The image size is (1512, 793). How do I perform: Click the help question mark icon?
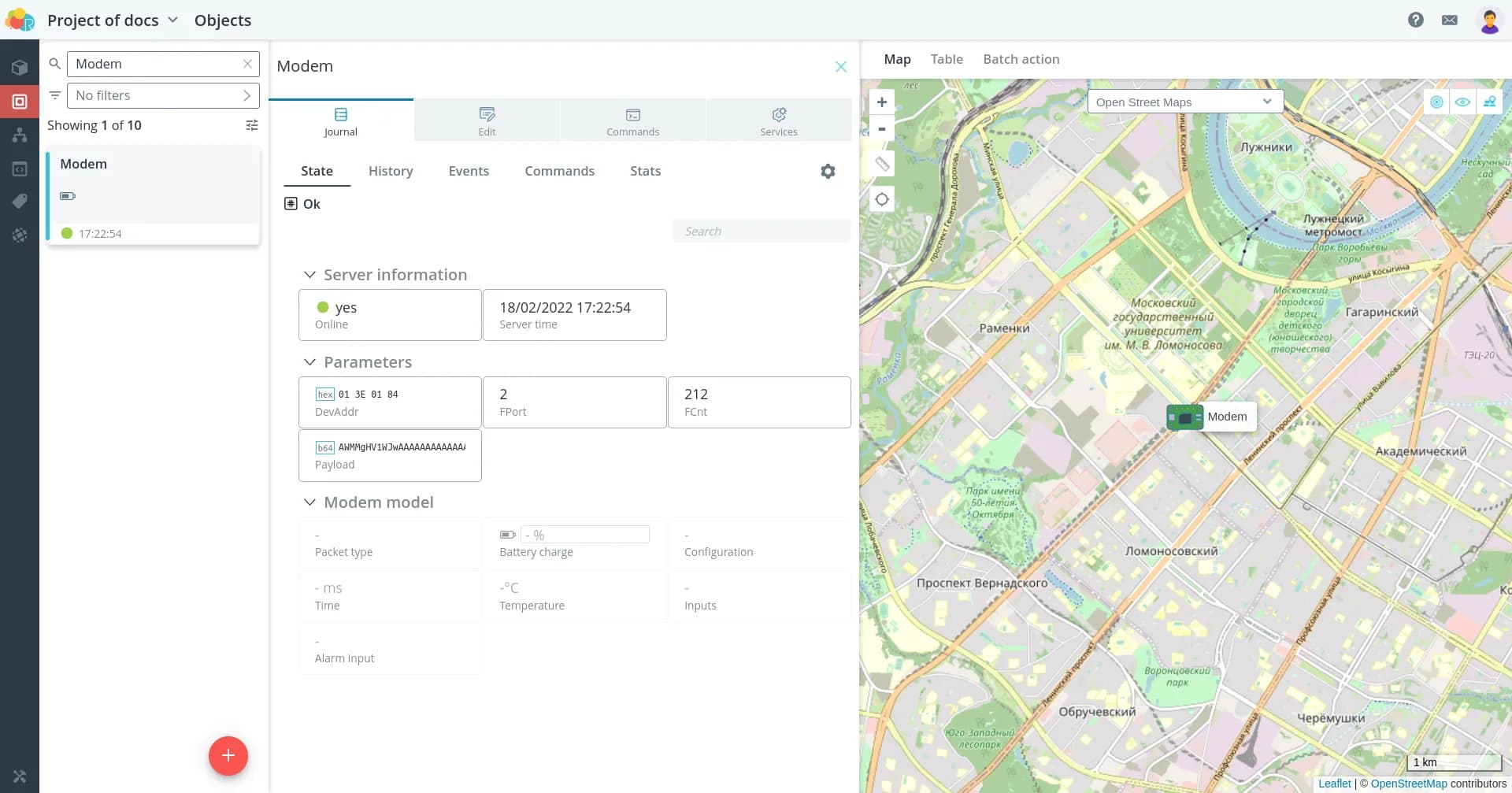click(1415, 20)
